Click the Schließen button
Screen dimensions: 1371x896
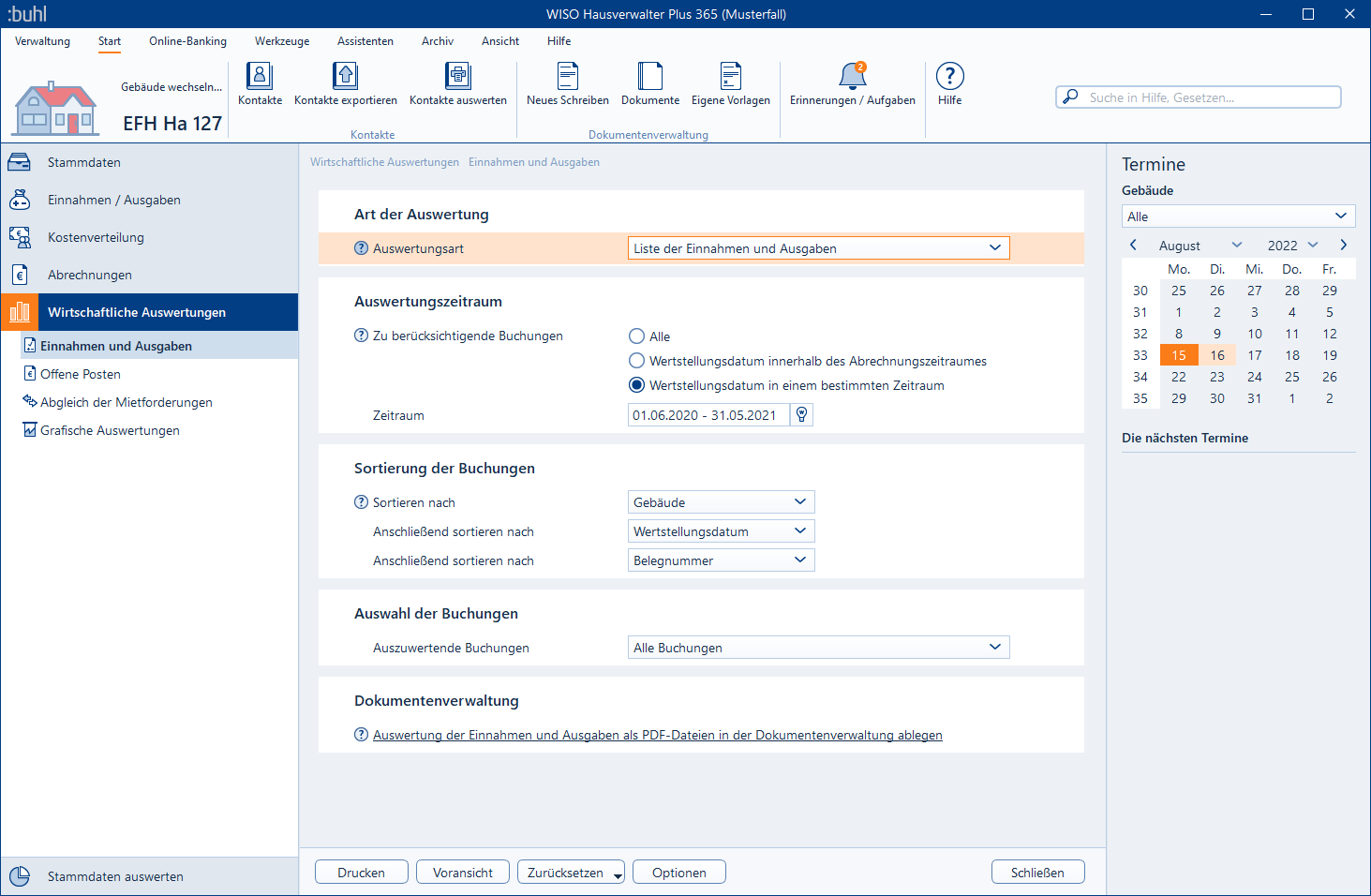[x=1038, y=872]
